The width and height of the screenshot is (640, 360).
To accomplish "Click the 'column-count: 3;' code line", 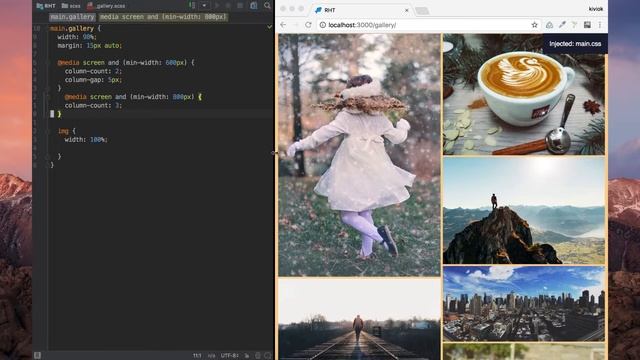I will [93, 105].
